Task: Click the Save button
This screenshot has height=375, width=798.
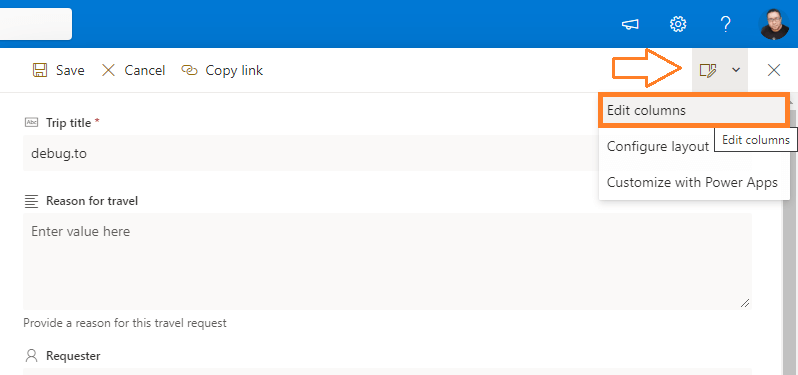Action: 59,70
